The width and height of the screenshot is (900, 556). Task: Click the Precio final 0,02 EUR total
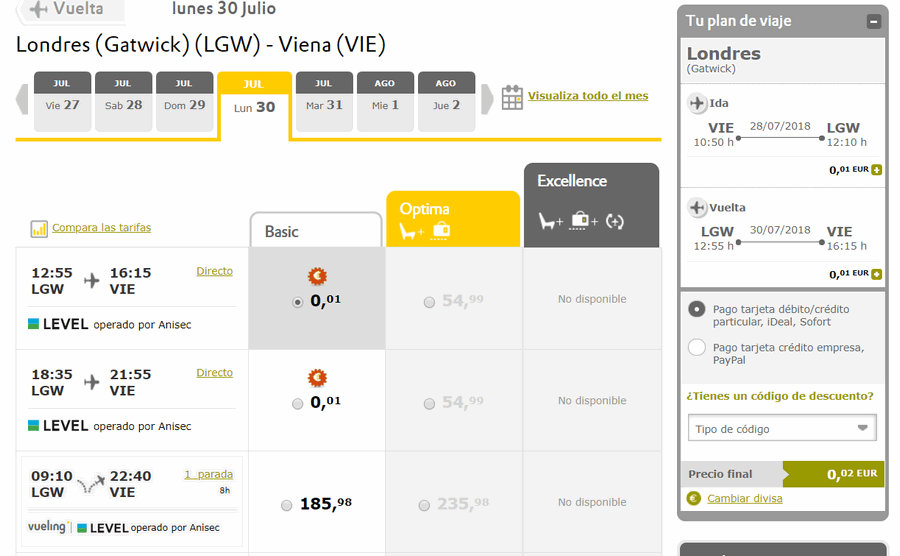pos(783,474)
